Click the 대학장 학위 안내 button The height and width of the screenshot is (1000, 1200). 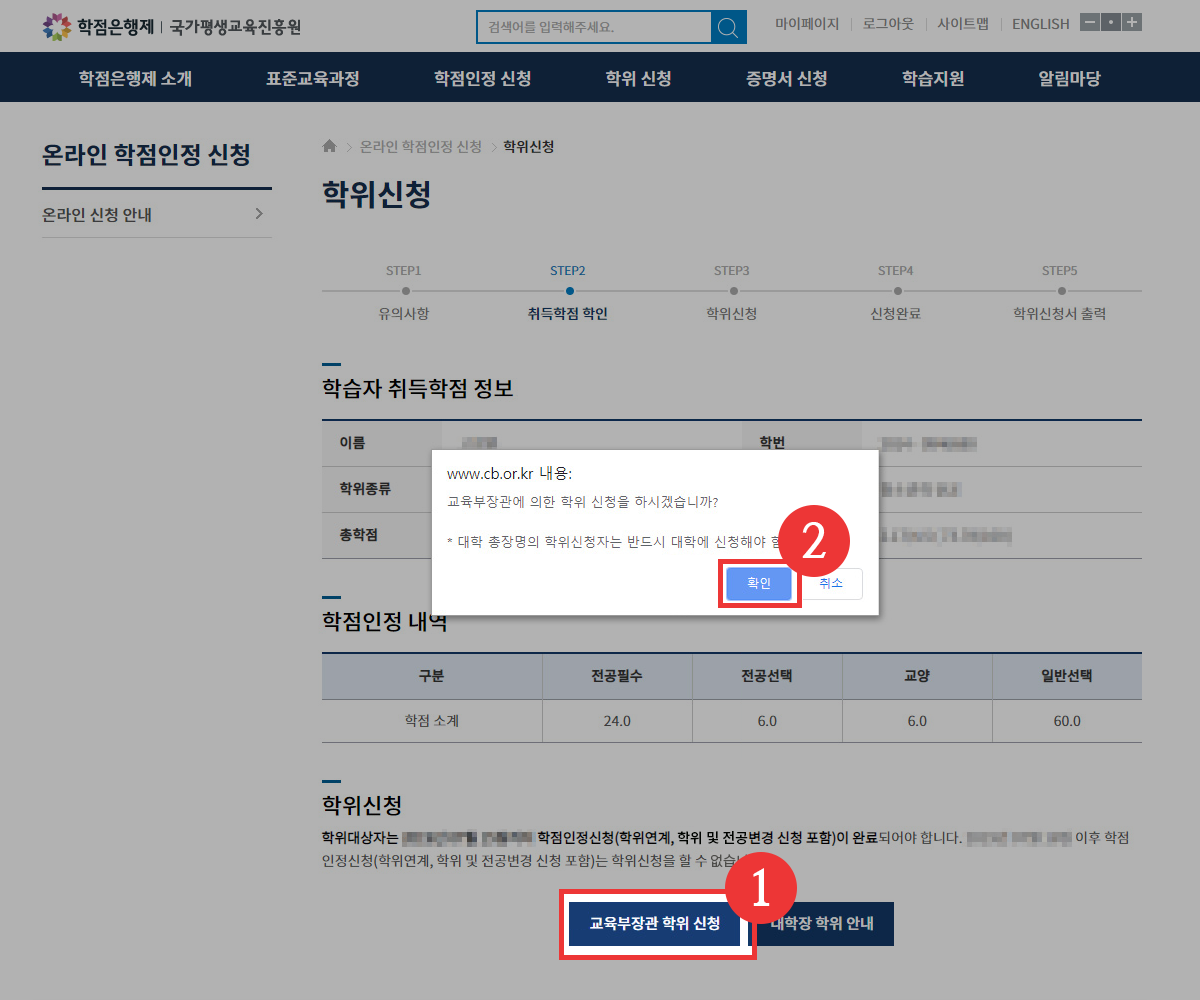click(x=822, y=924)
